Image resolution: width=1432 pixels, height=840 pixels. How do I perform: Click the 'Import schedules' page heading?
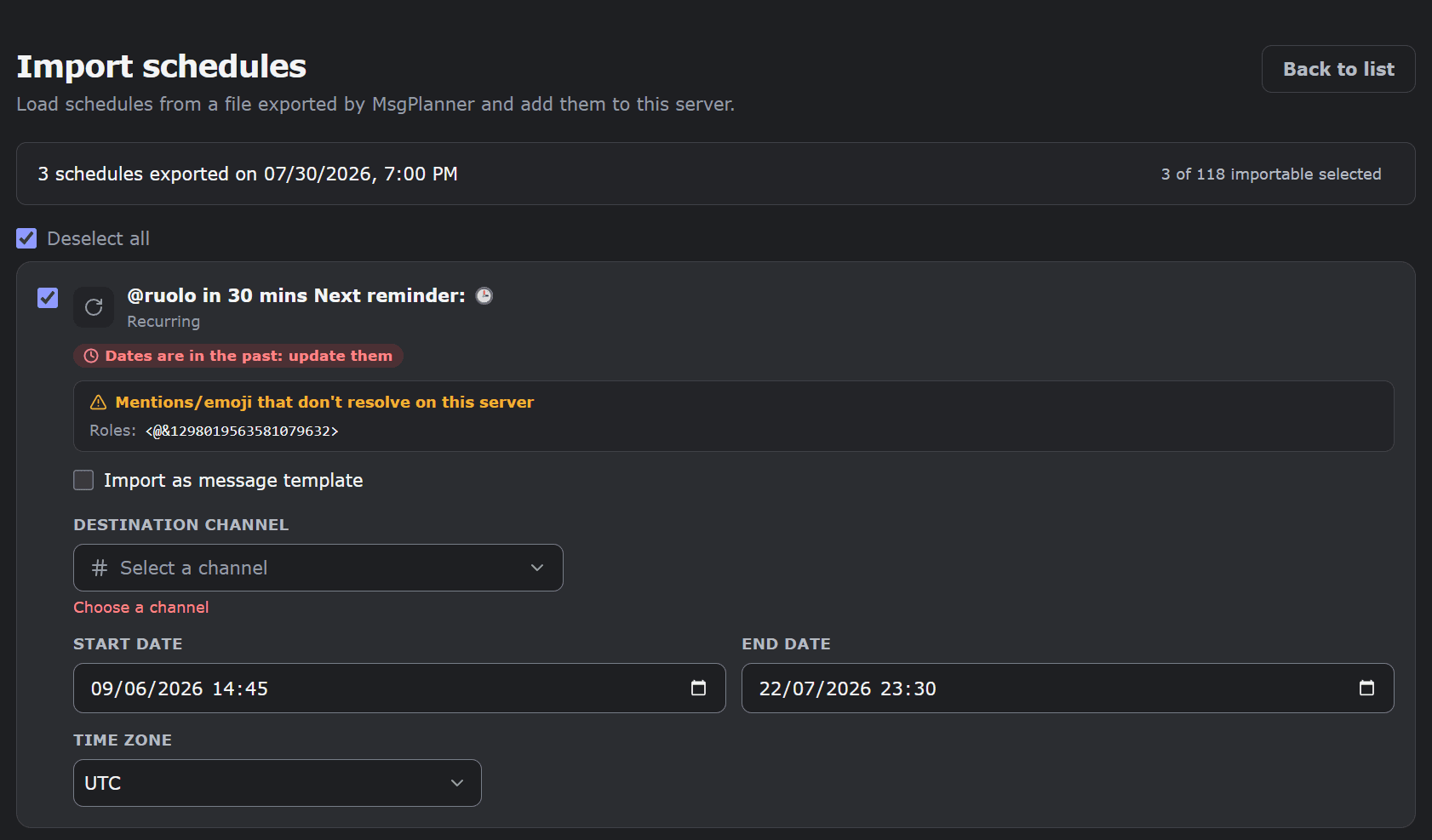[x=162, y=66]
